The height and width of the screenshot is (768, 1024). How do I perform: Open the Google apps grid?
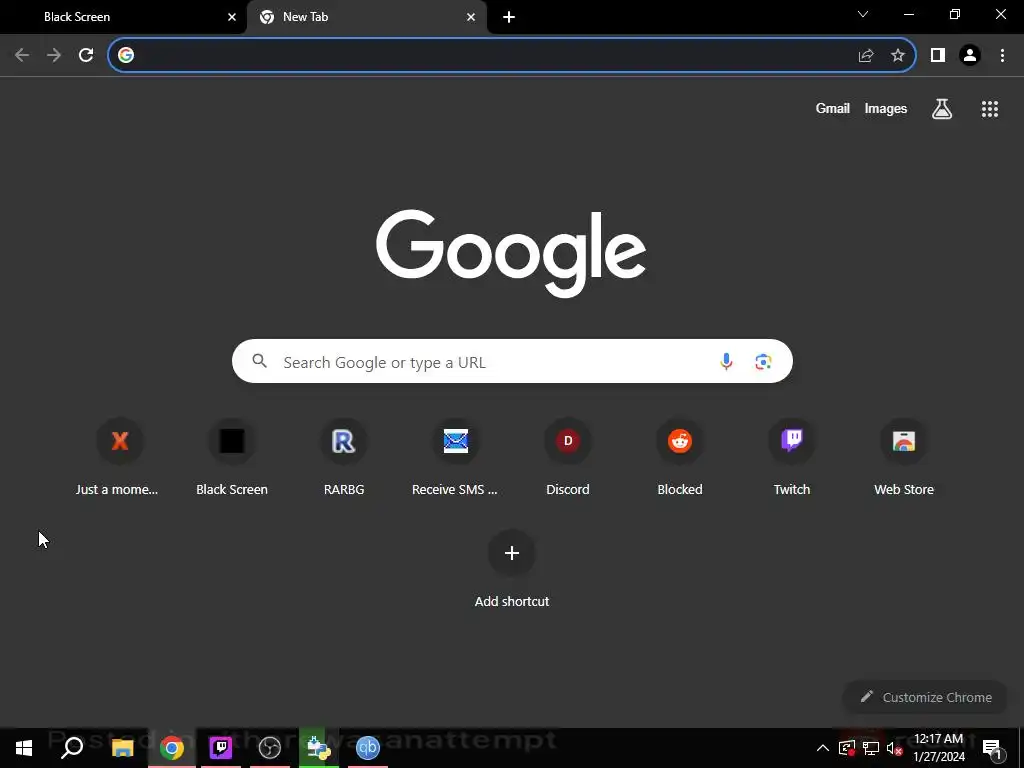click(990, 109)
